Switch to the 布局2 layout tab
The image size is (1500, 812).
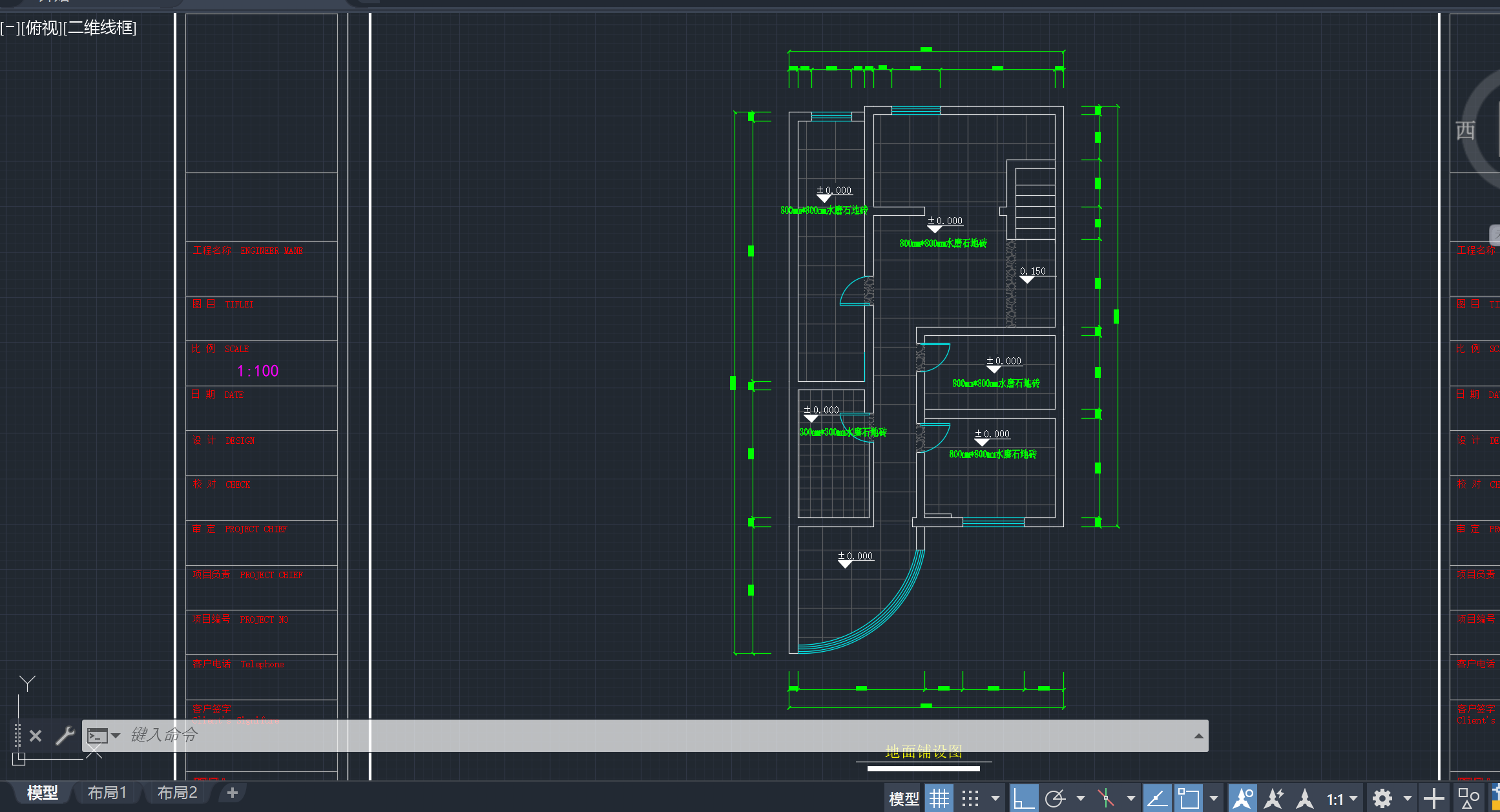[177, 793]
